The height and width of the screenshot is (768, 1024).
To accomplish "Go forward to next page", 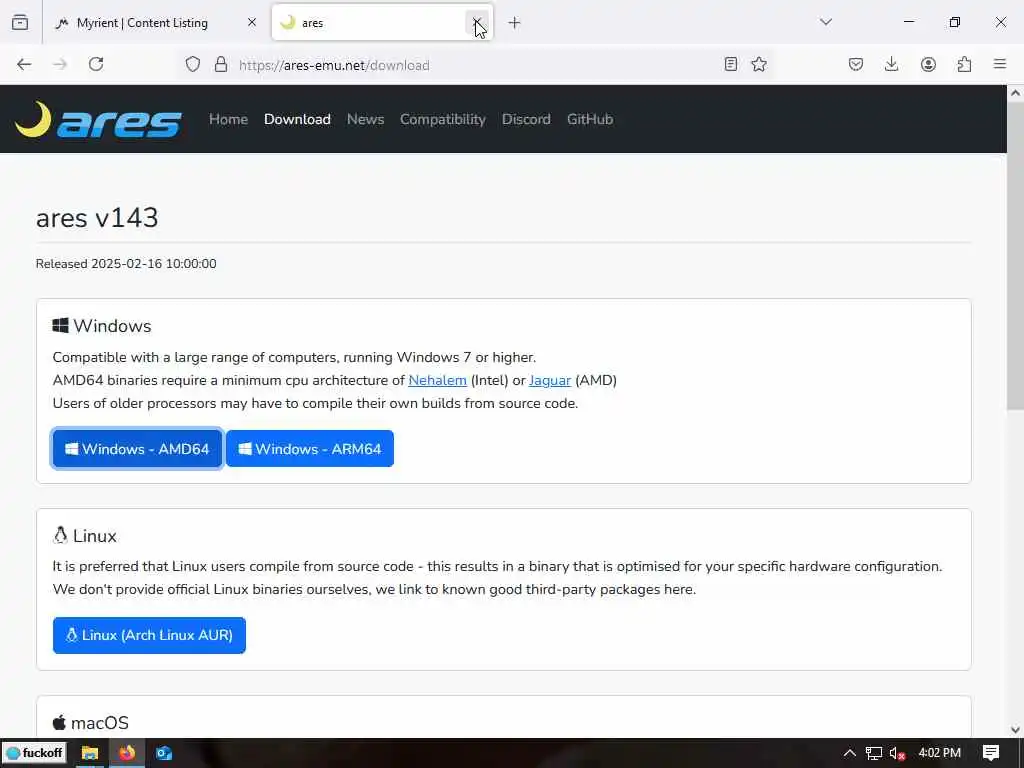I will pyautogui.click(x=60, y=64).
